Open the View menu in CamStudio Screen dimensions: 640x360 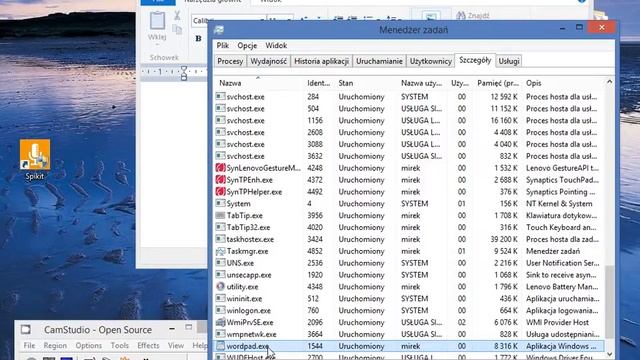[x=176, y=345]
